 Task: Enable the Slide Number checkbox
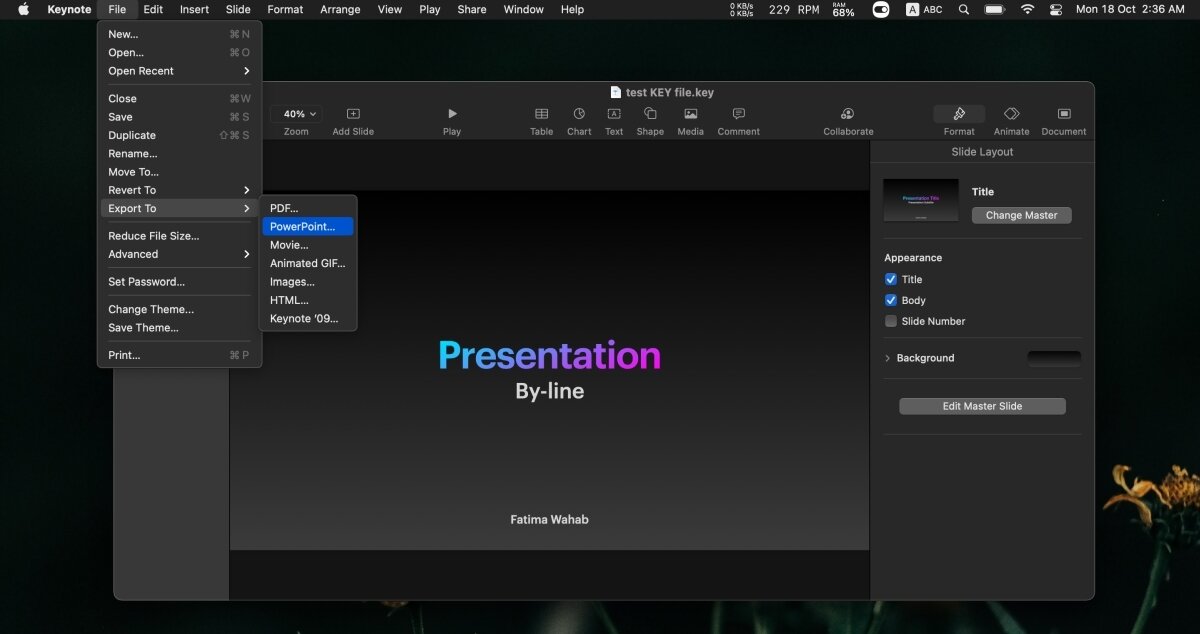pyautogui.click(x=891, y=321)
